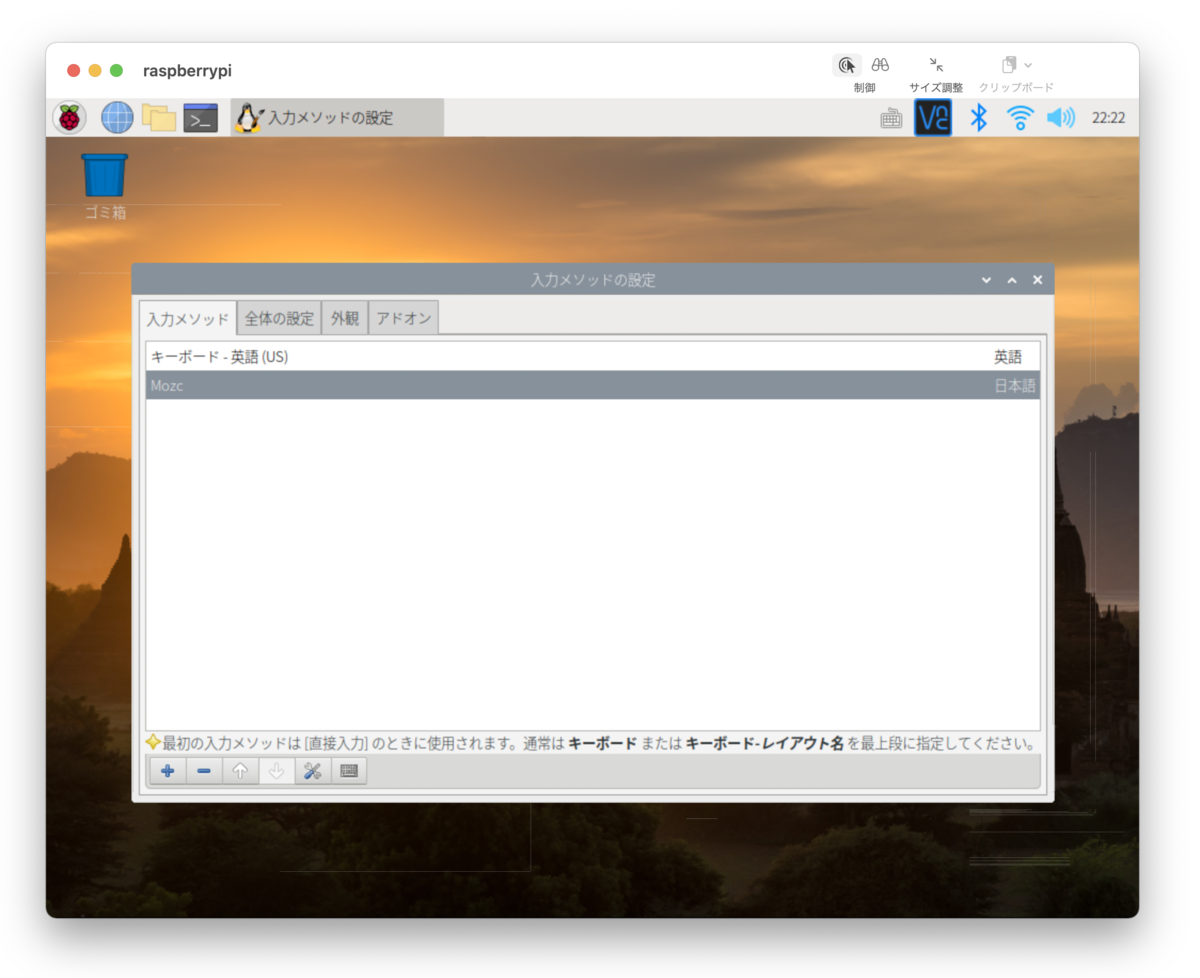Launch the web browser globe icon
1200x978 pixels.
tap(117, 118)
